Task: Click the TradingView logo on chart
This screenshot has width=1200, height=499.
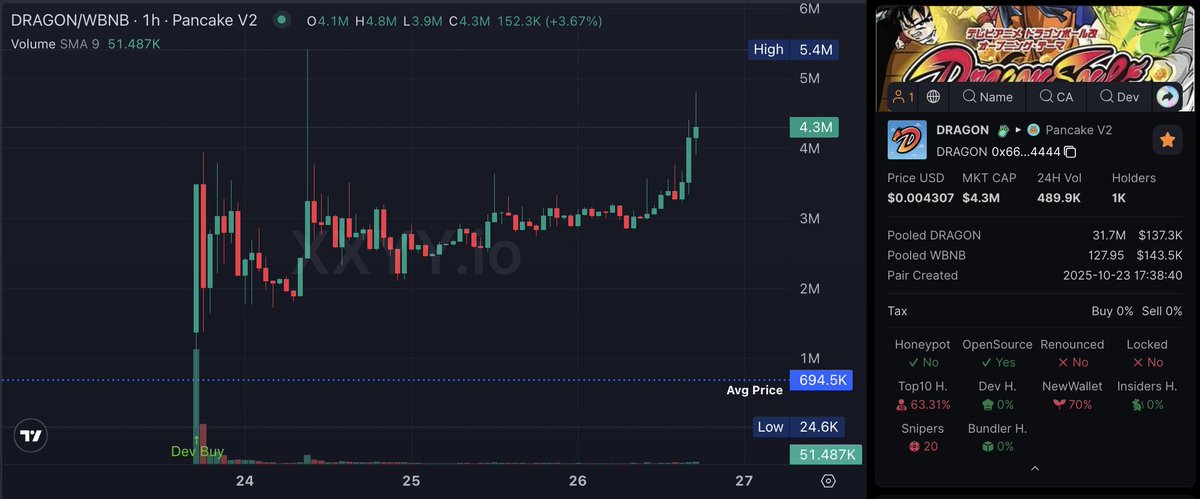Action: (31, 436)
